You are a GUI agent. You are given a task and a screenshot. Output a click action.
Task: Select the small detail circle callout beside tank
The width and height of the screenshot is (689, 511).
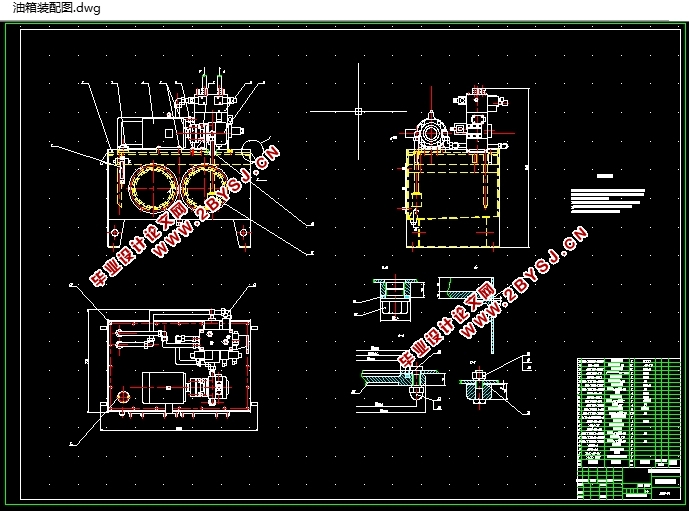(x=252, y=150)
